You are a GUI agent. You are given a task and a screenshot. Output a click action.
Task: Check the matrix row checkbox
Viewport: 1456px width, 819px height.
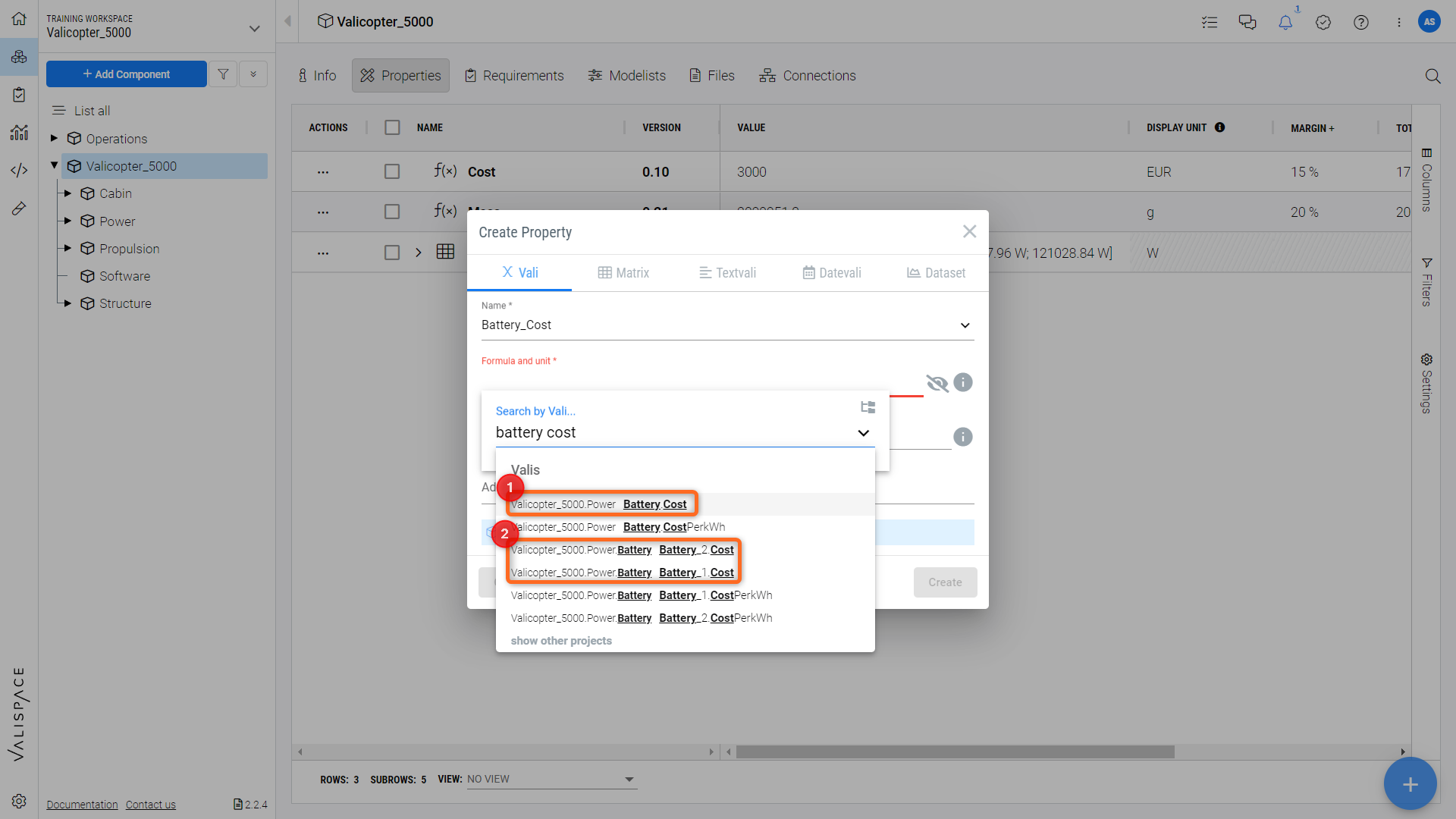tap(392, 253)
